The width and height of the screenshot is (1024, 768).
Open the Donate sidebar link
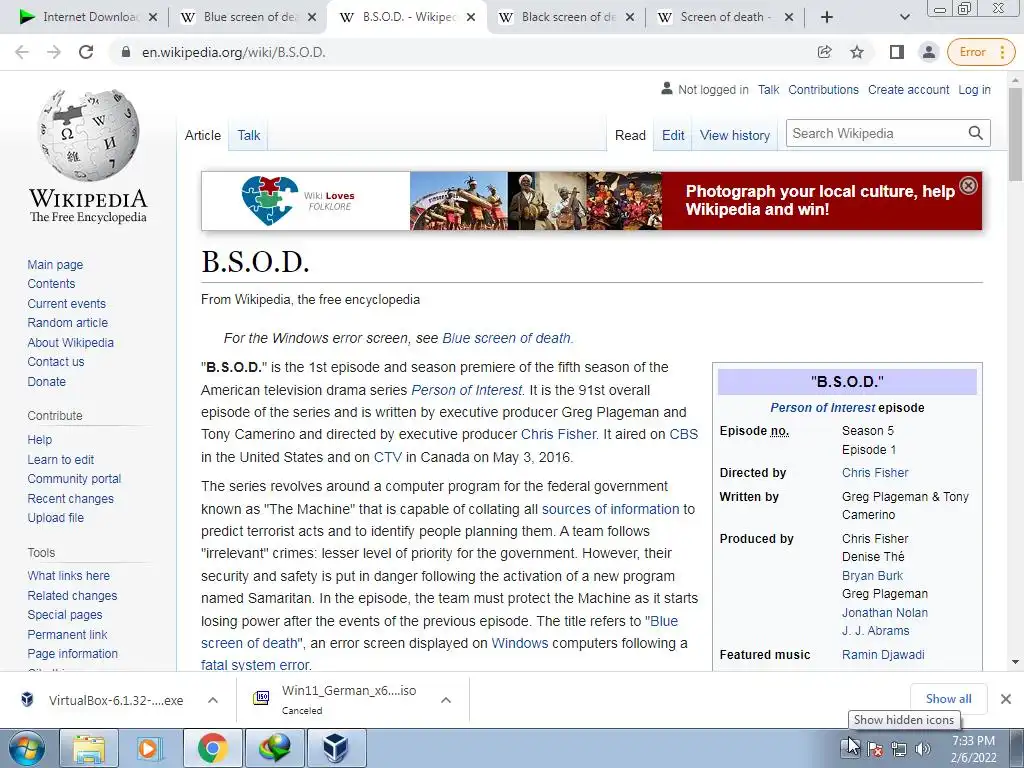[x=46, y=381]
